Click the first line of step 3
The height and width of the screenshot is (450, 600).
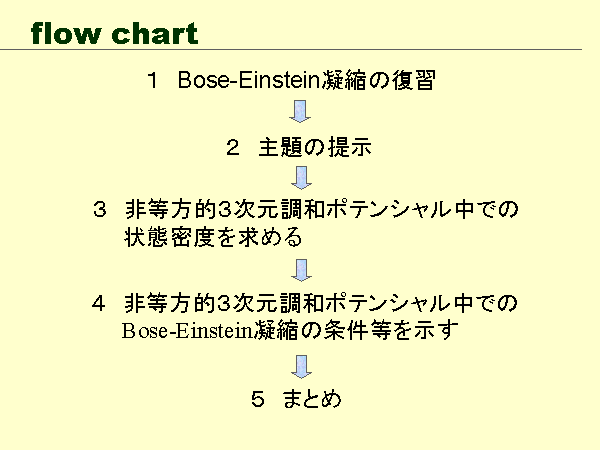(x=321, y=211)
